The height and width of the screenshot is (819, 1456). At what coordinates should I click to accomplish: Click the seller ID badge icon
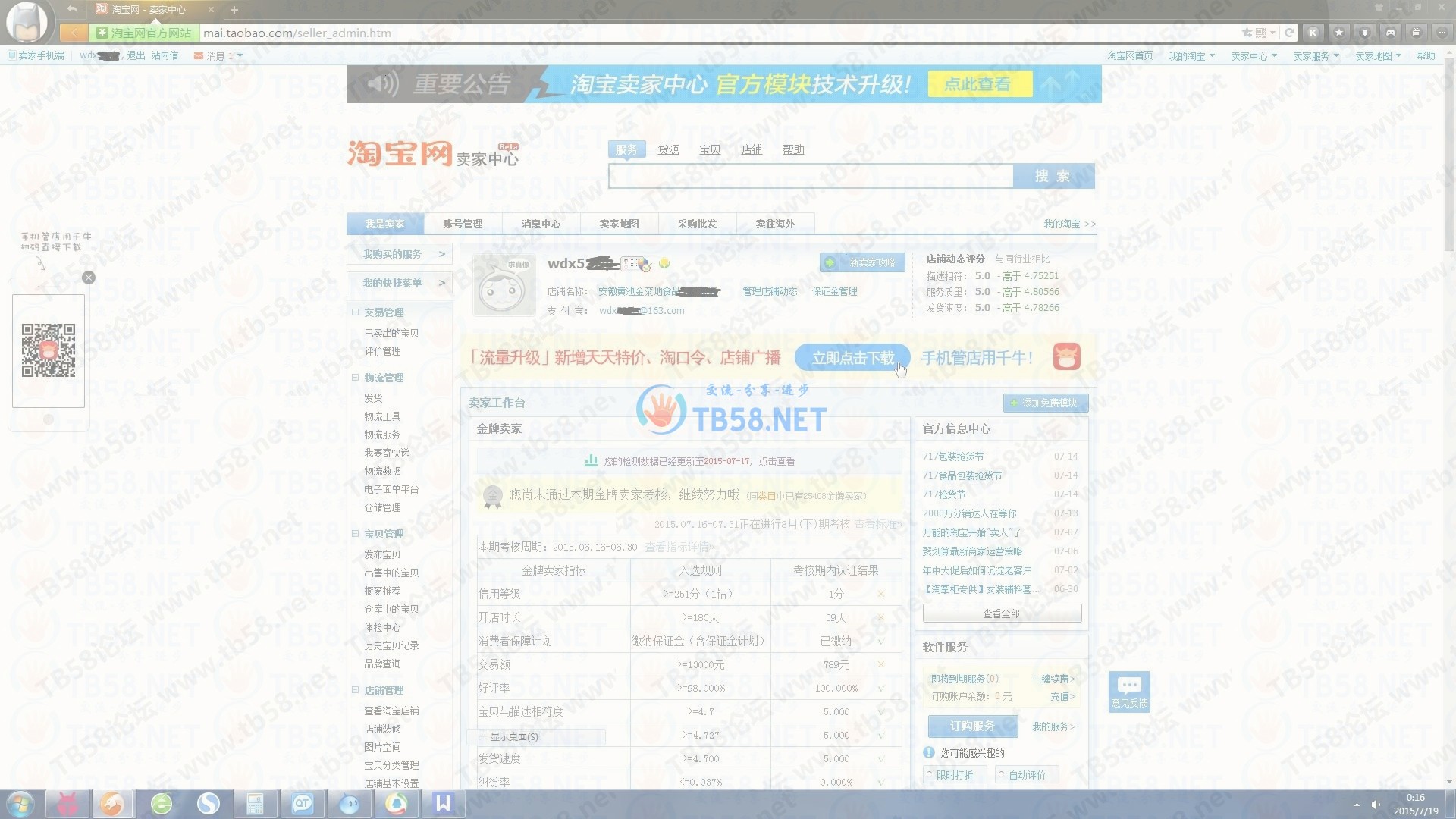[635, 264]
